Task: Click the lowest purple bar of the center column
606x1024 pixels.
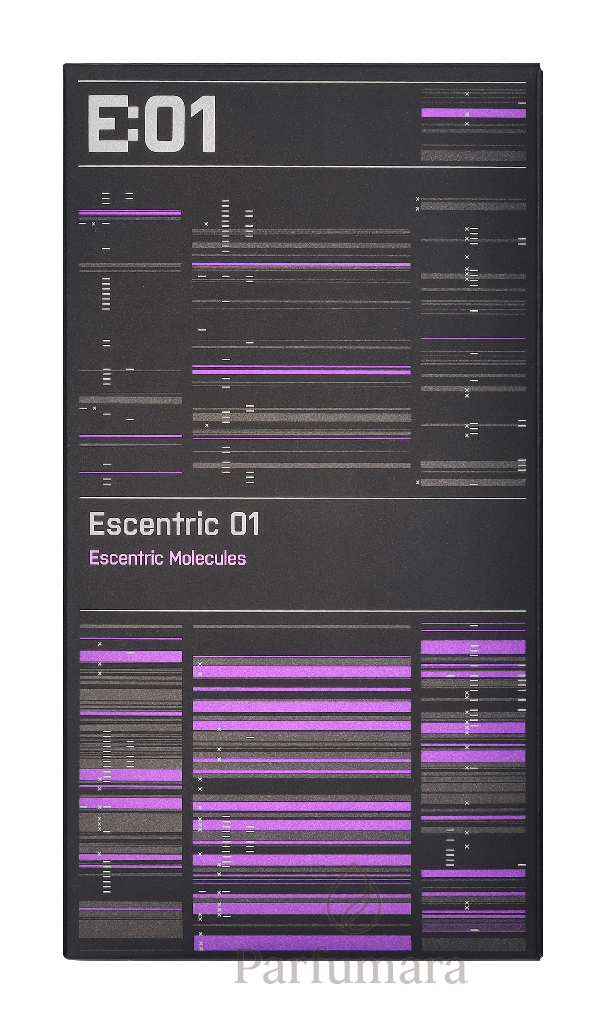Action: (x=302, y=942)
